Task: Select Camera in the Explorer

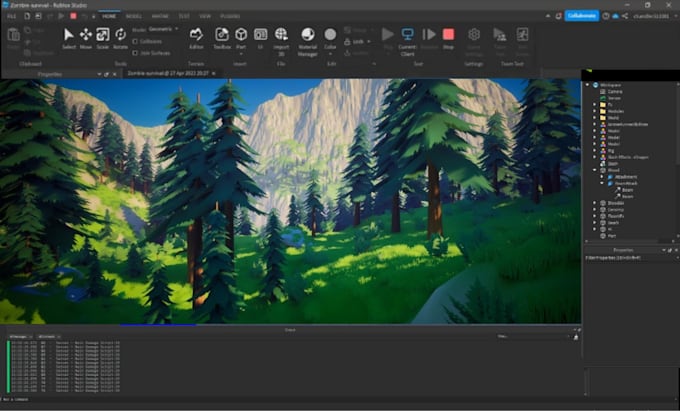Action: coord(615,91)
